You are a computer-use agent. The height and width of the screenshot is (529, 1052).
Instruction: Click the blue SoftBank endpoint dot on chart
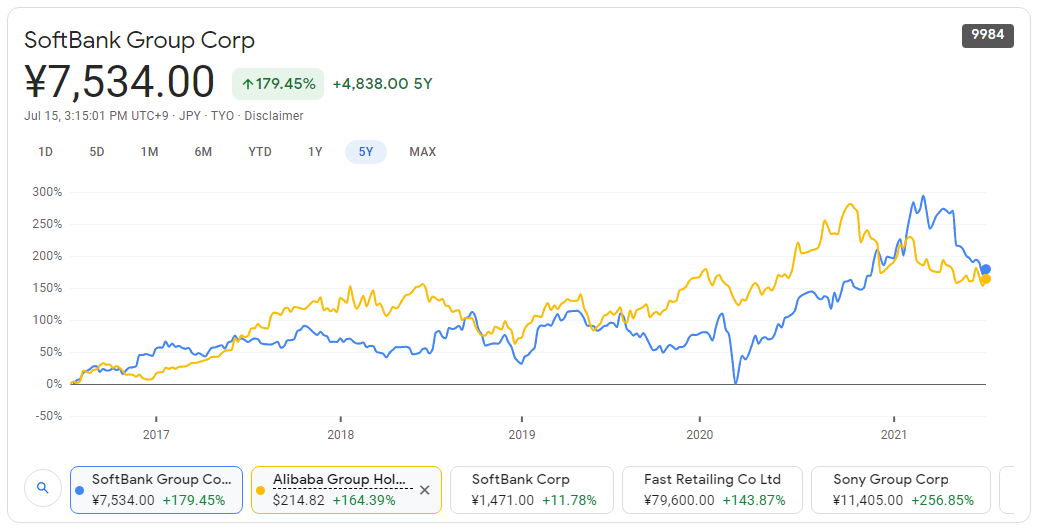coord(986,269)
